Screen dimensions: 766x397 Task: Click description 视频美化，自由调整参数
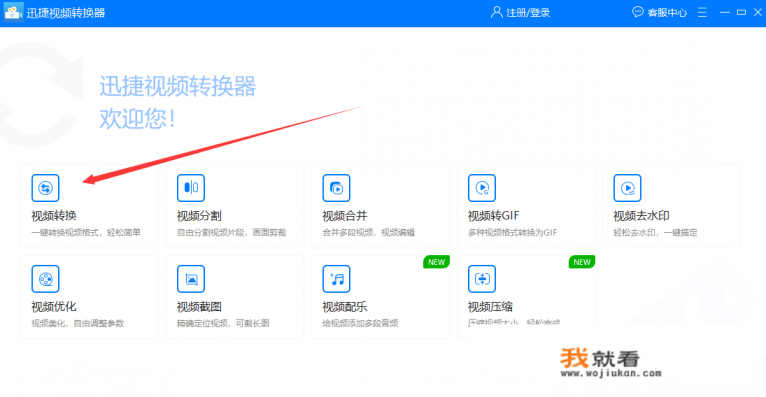coord(78,323)
